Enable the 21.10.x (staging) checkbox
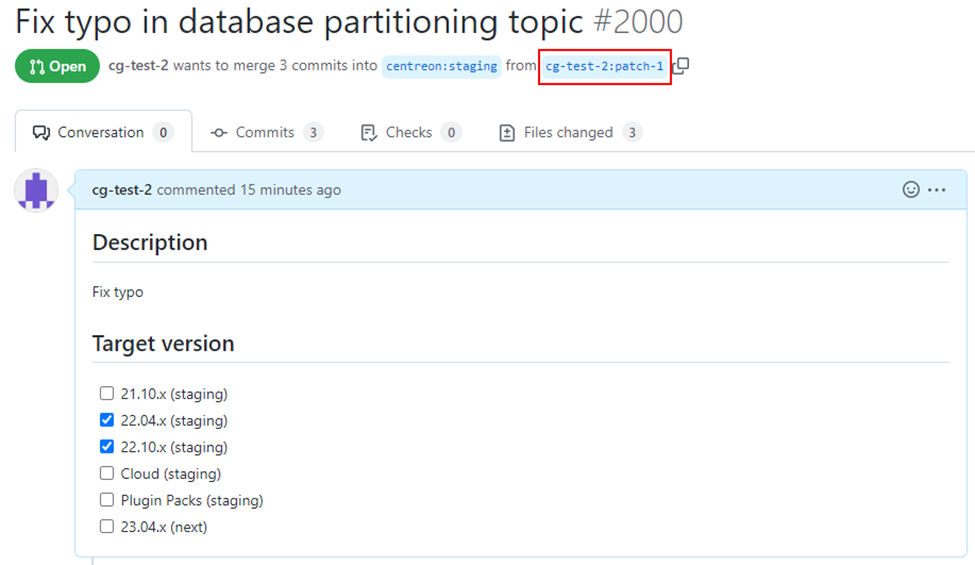 tap(107, 393)
